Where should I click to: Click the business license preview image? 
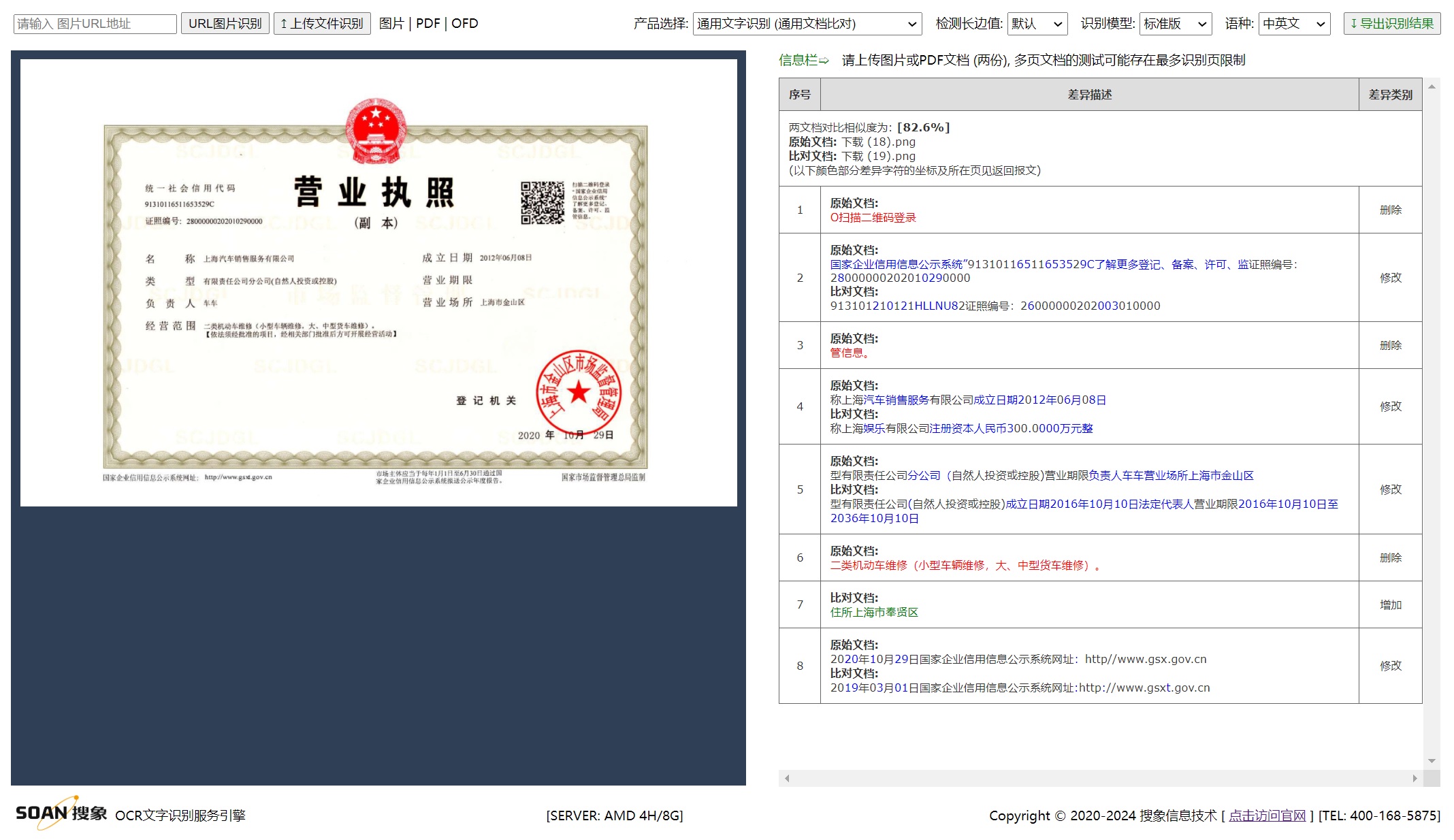coord(378,282)
